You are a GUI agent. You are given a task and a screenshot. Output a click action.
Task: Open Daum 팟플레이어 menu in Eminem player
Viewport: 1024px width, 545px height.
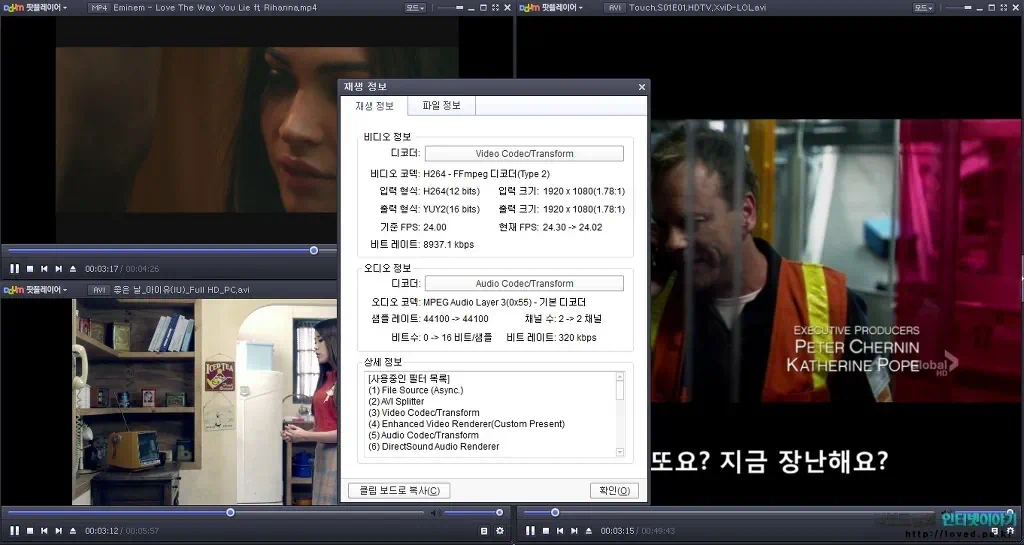[x=35, y=8]
